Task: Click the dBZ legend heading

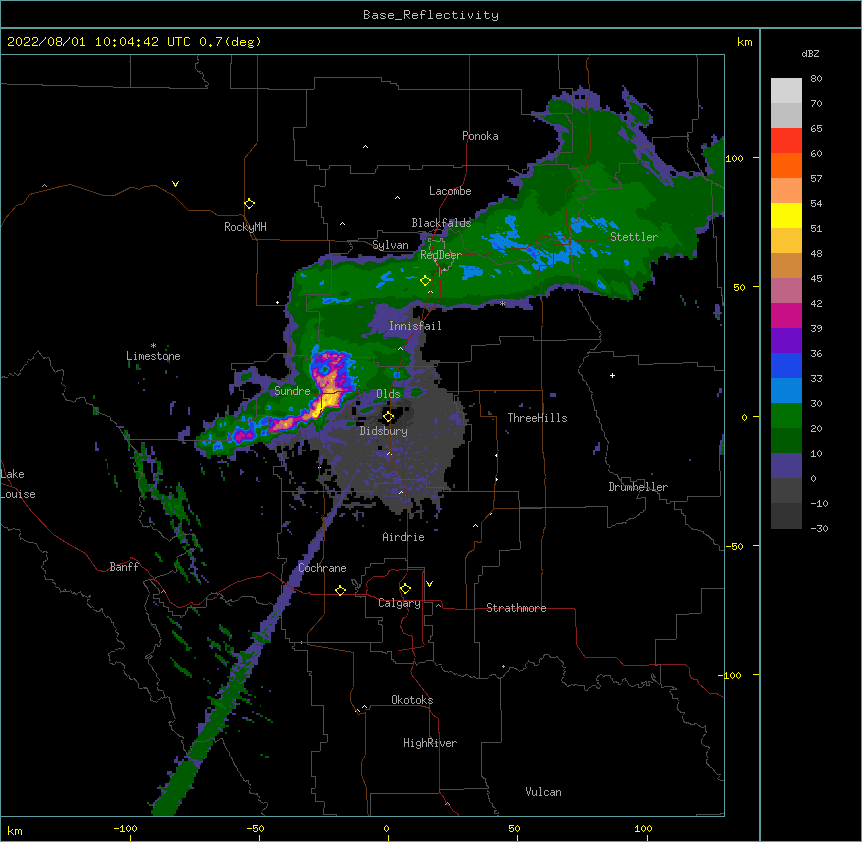Action: click(810, 53)
